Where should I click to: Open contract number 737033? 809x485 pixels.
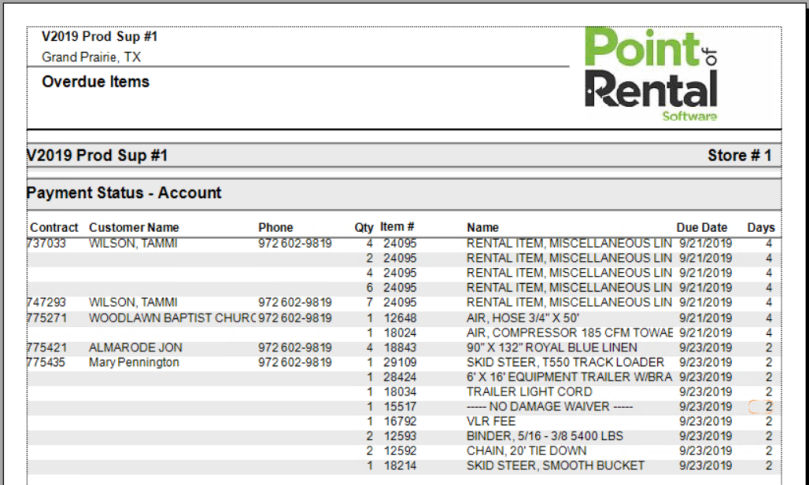click(x=48, y=243)
